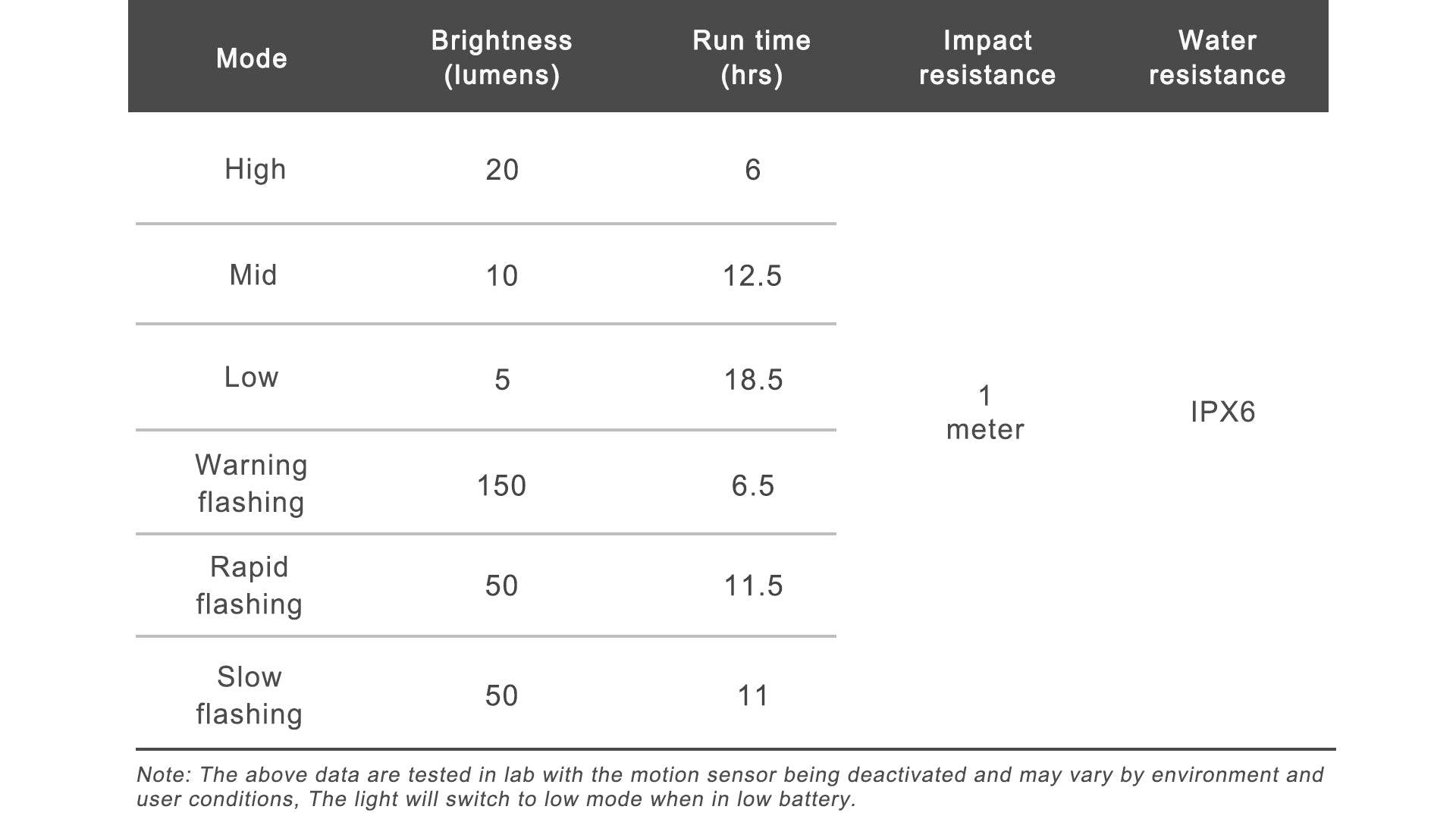Click the Mode column header
The width and height of the screenshot is (1456, 819).
[x=252, y=58]
